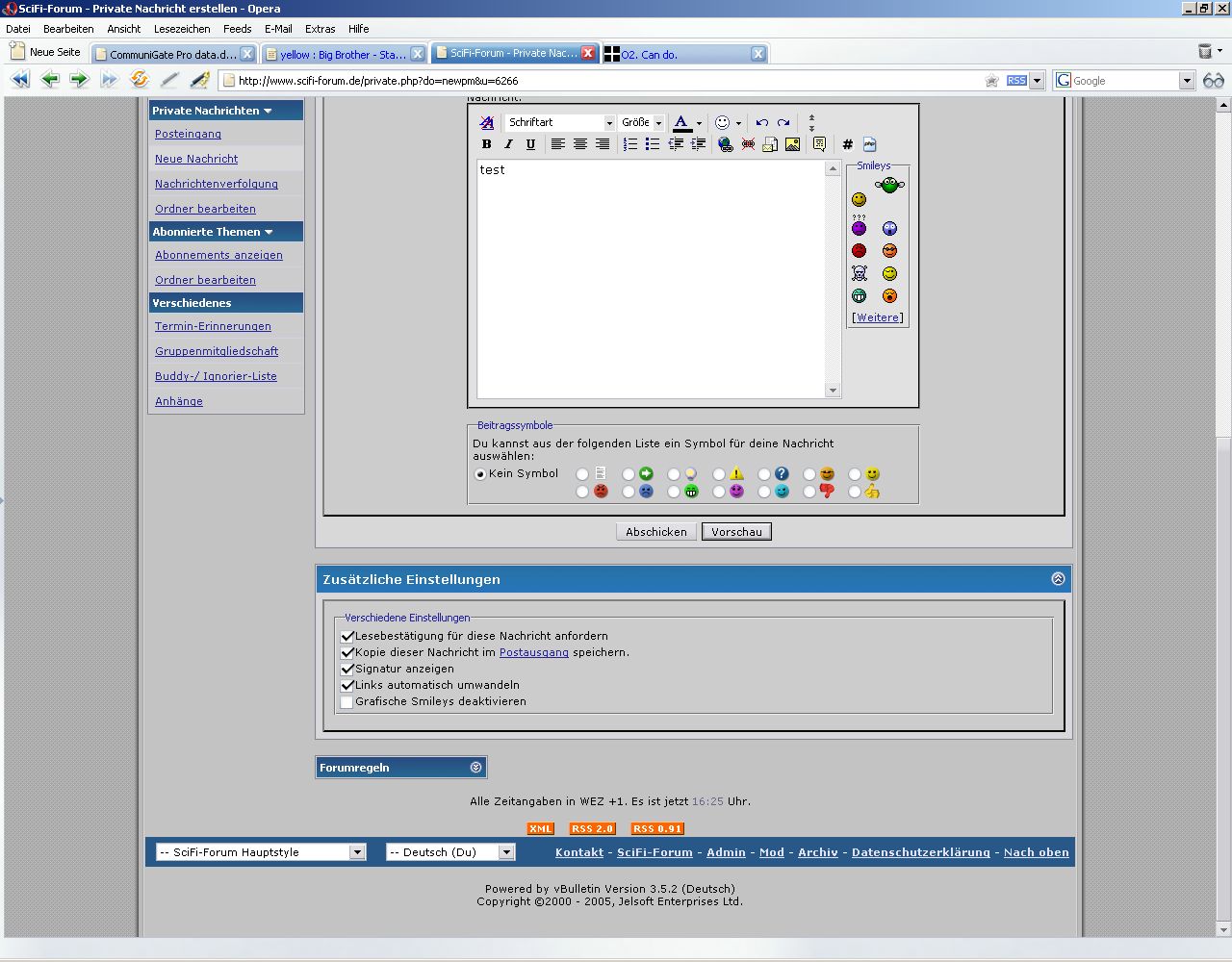Insert an ordered numbered list
Viewport: 1232px width, 962px height.
pos(630,144)
